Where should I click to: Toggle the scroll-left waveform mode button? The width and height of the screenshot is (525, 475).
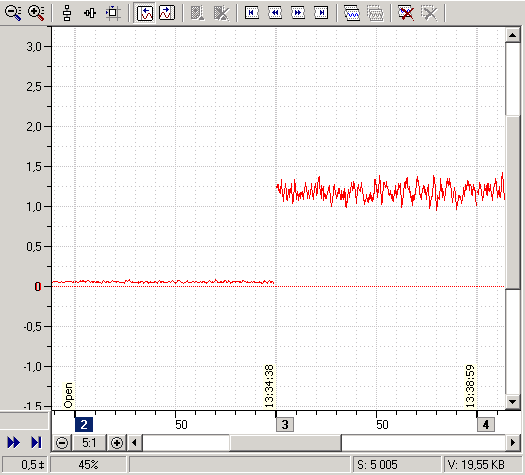pos(145,13)
